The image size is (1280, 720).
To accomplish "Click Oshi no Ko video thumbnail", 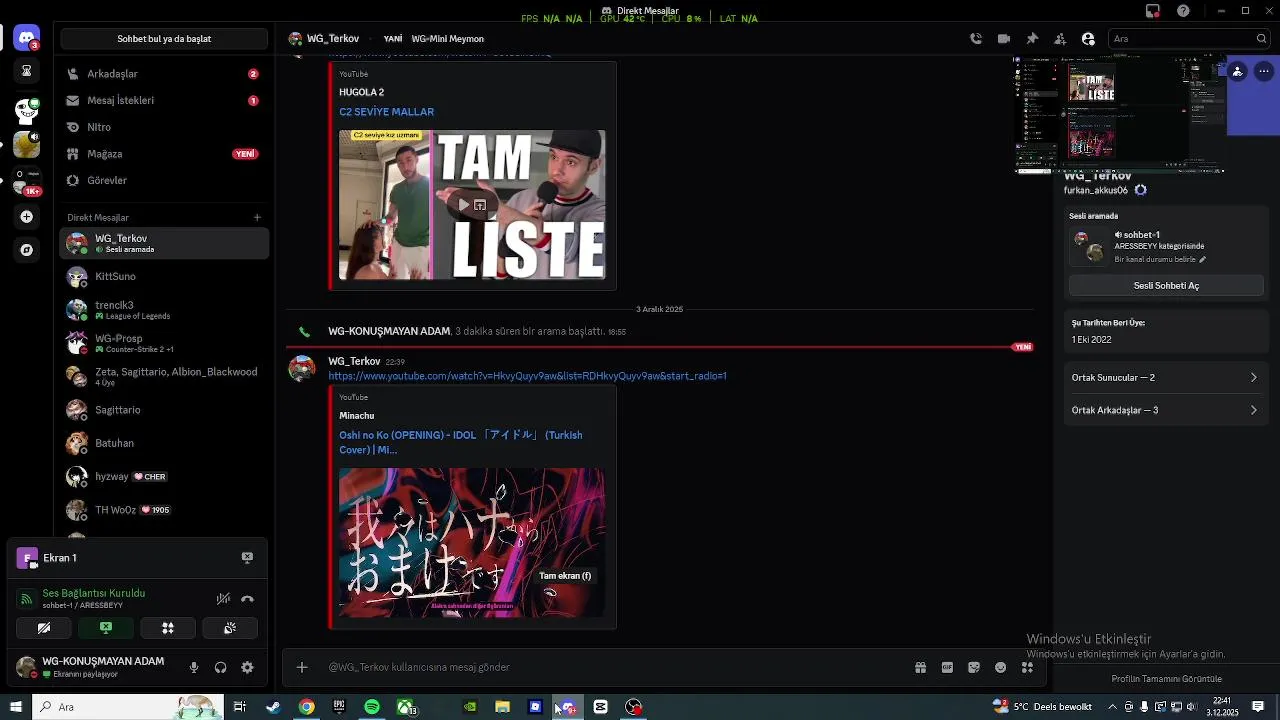I will point(472,543).
